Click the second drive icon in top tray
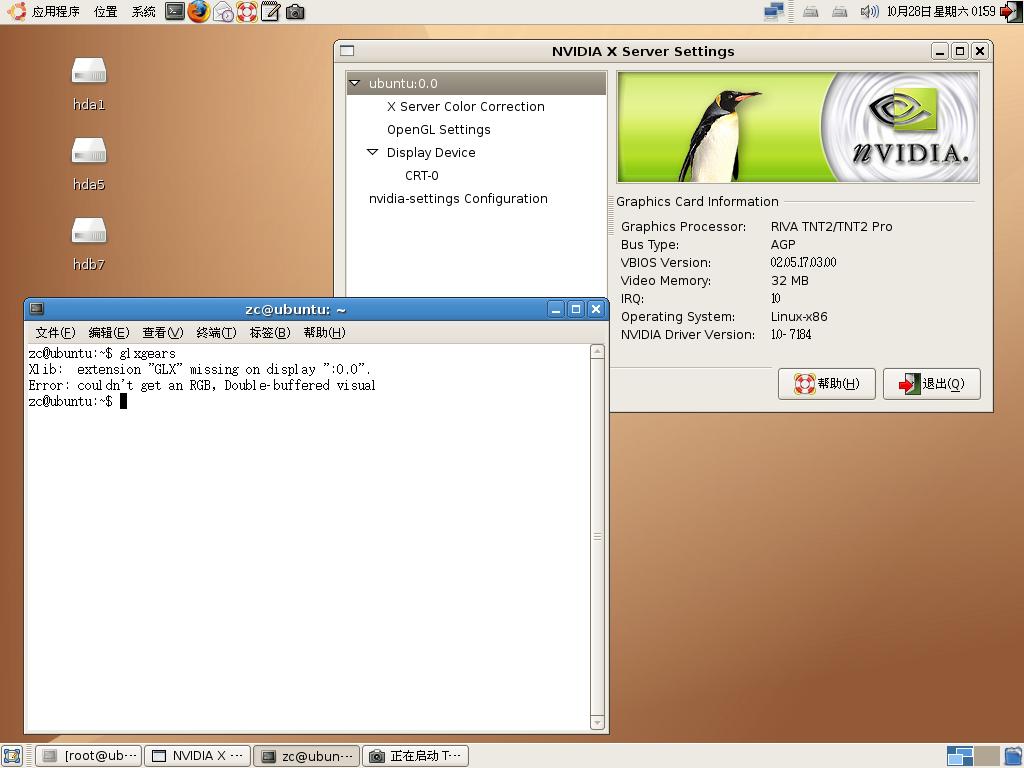 tap(840, 12)
